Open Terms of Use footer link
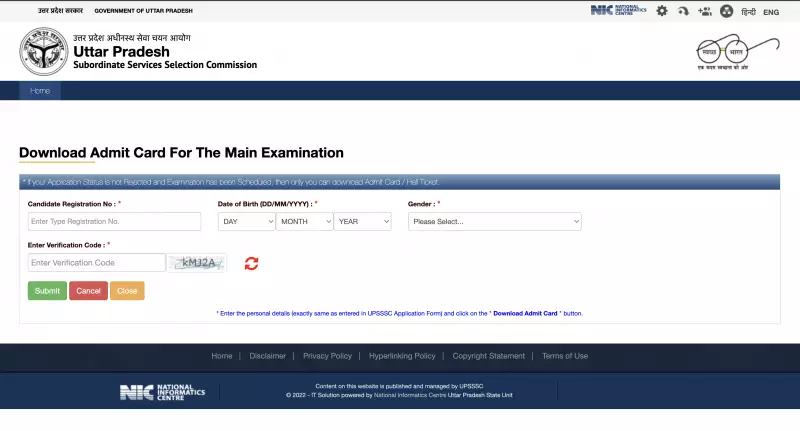This screenshot has width=800, height=431. pos(565,356)
